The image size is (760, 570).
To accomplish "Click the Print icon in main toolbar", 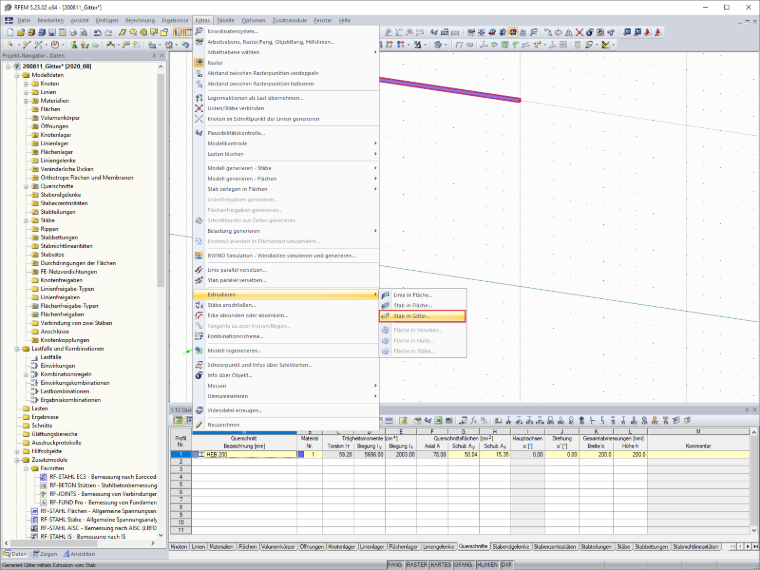I will (73, 32).
